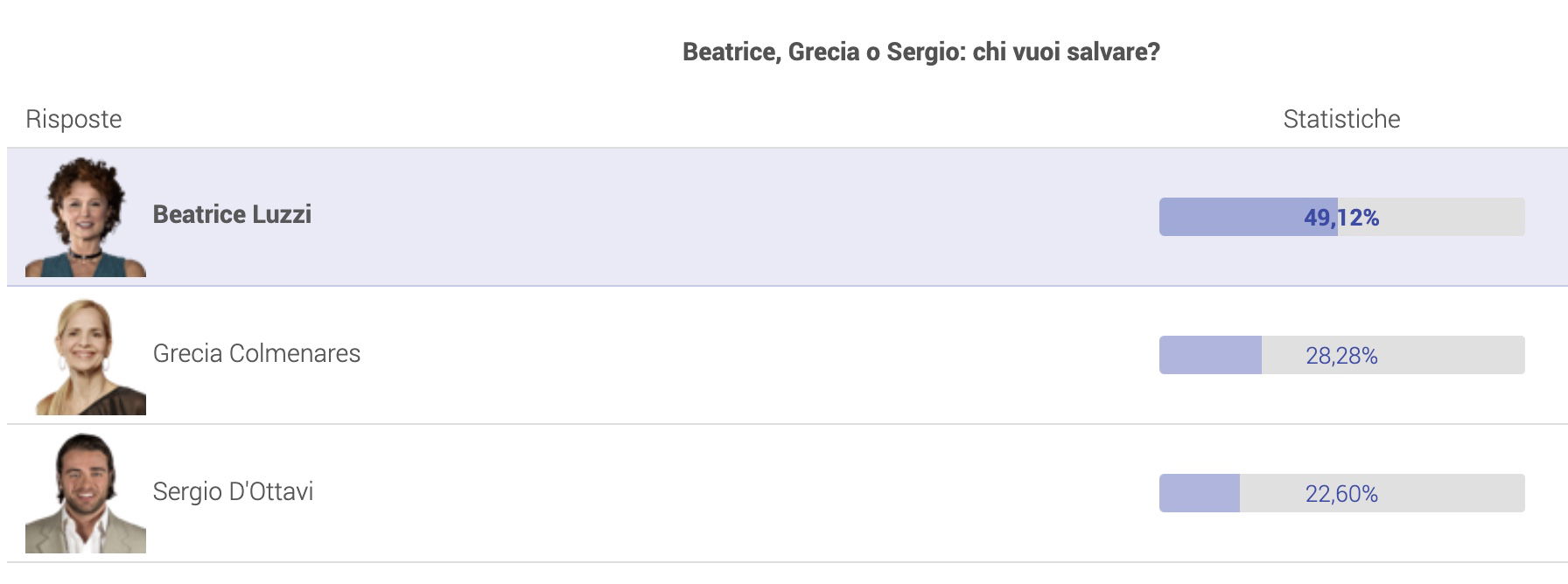1568x584 pixels.
Task: Select the Grecia Colmenares name label
Action: (x=256, y=353)
